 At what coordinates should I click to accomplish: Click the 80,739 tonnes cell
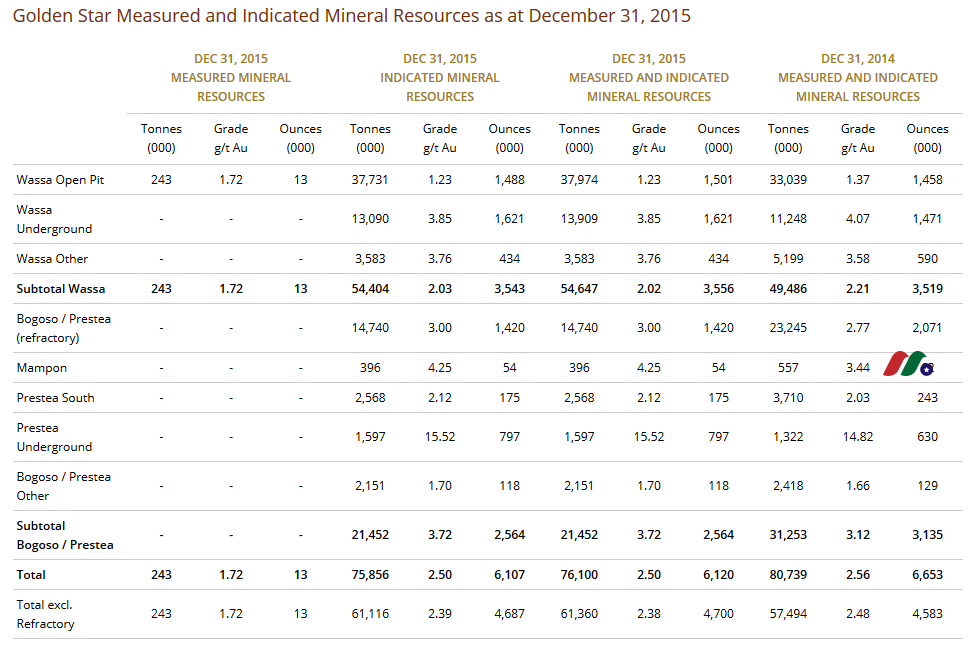pos(788,575)
